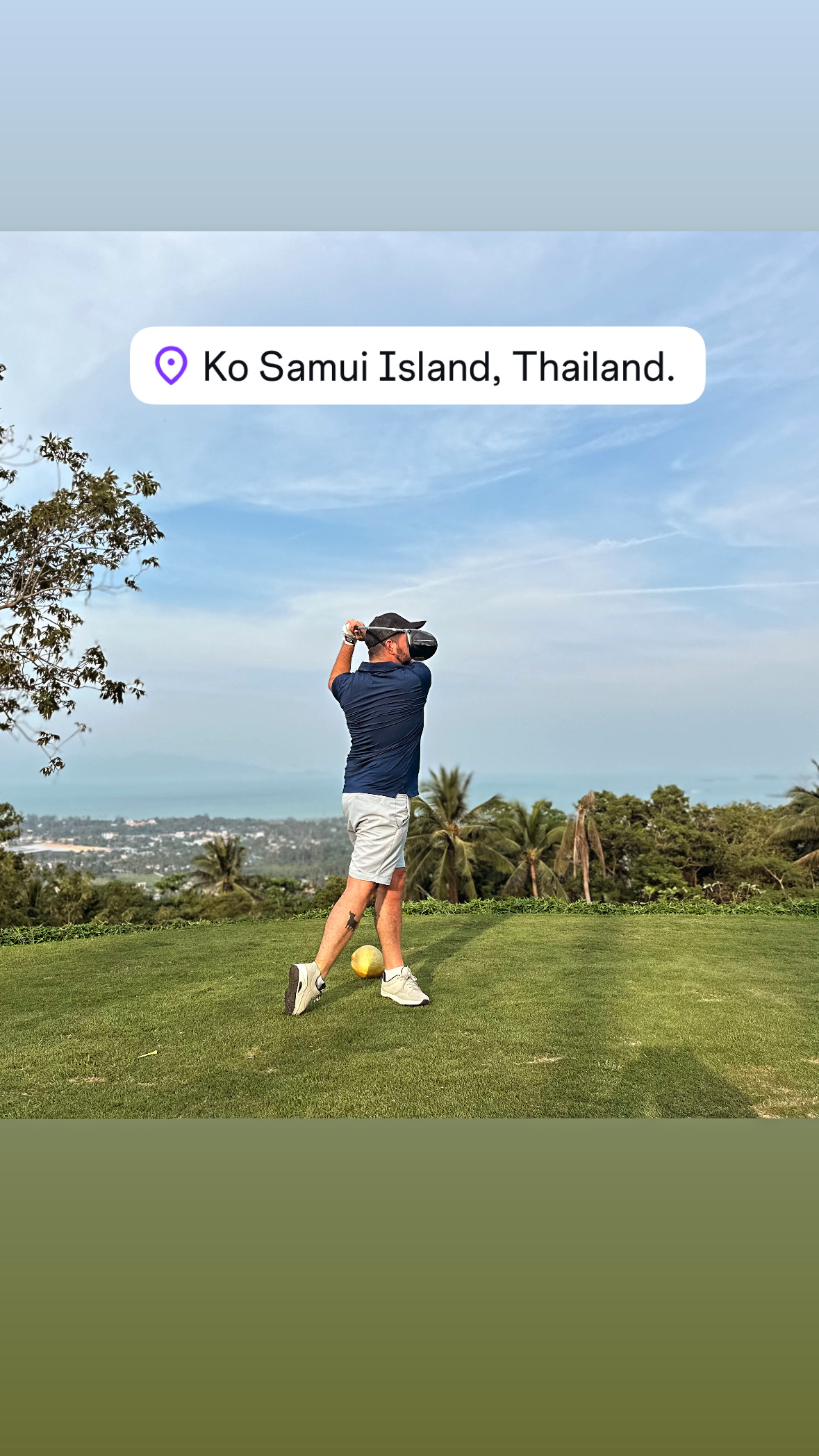Tap the blue gradient area above the photo
The height and width of the screenshot is (1456, 819).
409,115
